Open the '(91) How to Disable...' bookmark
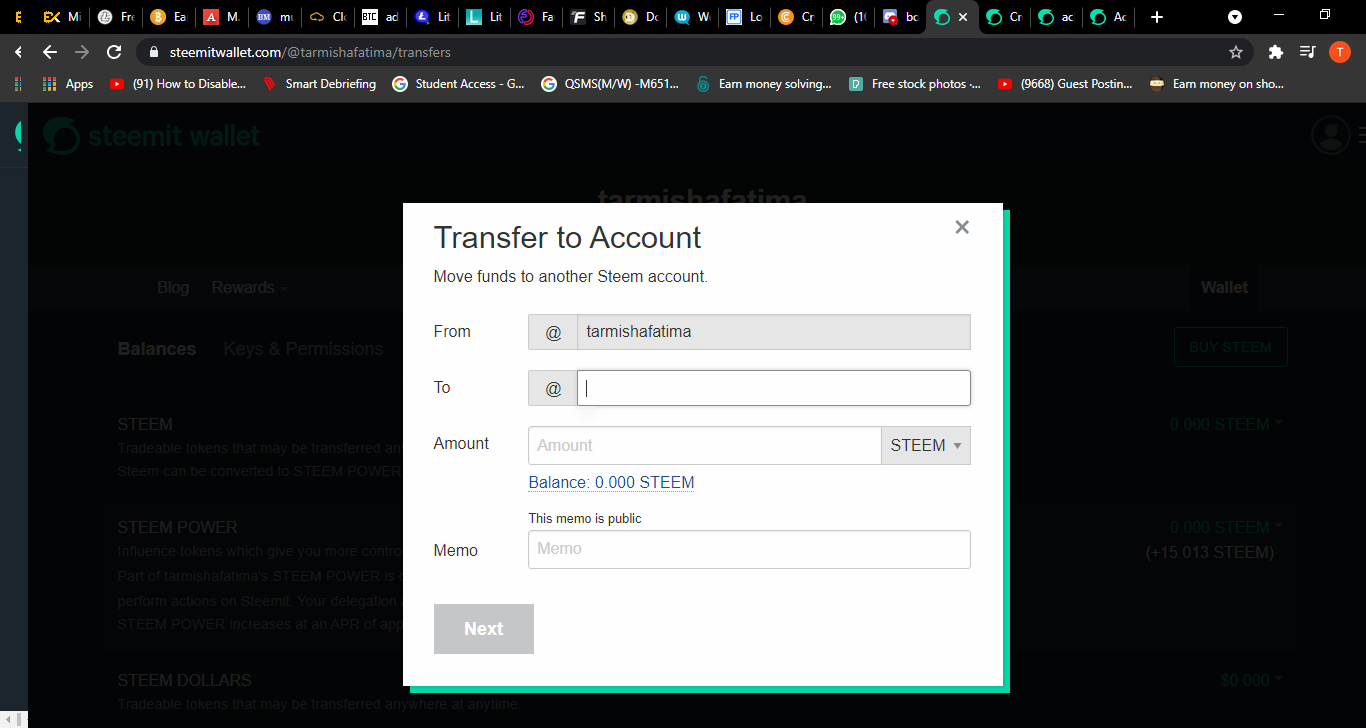1366x728 pixels. point(178,84)
